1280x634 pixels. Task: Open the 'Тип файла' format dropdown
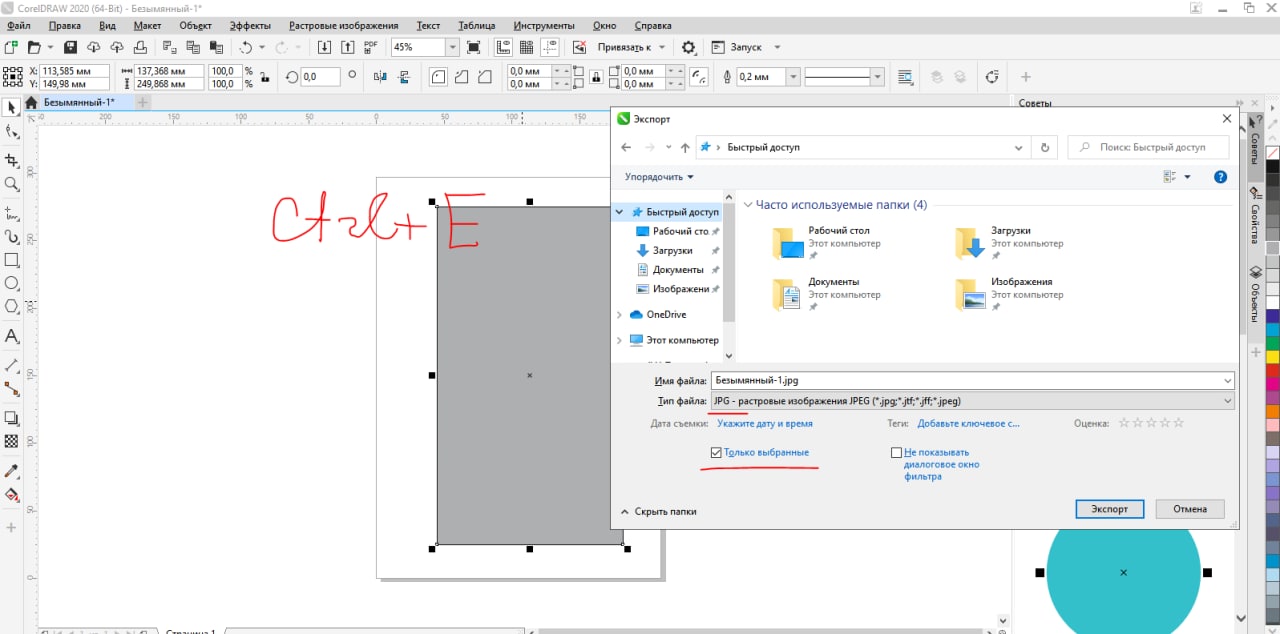[x=972, y=401]
